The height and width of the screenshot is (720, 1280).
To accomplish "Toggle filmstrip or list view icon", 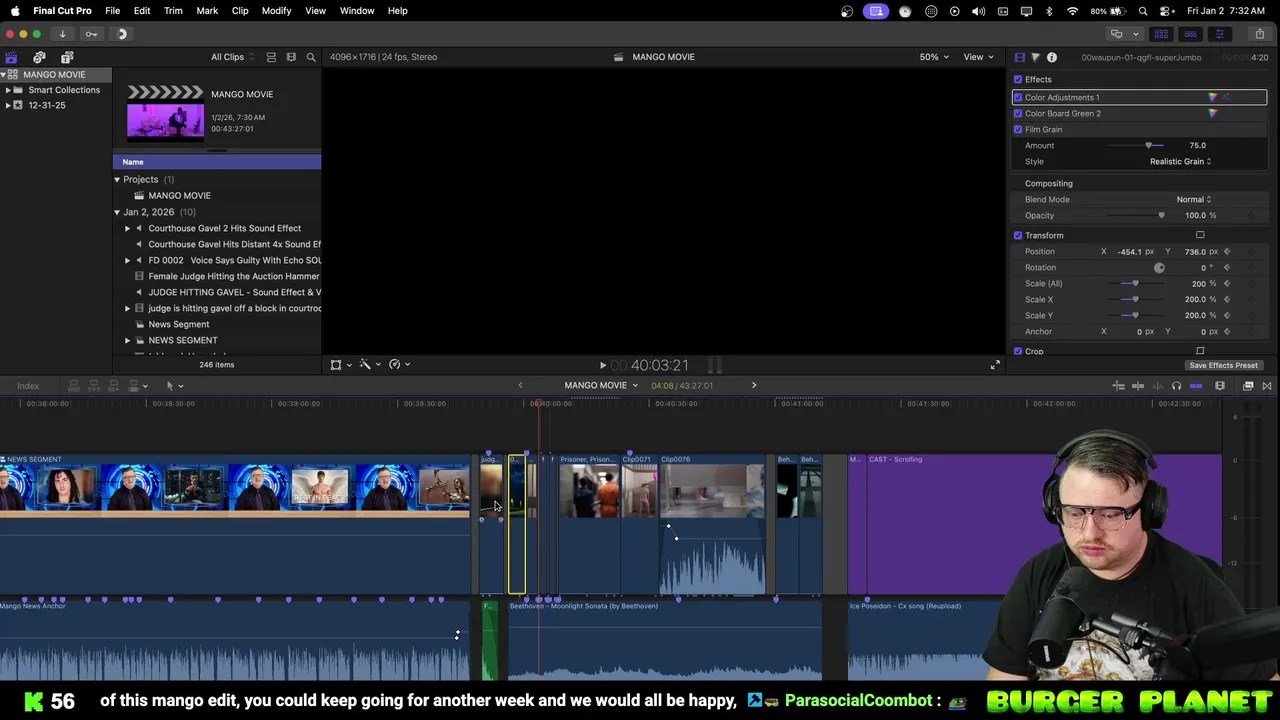I will (291, 57).
